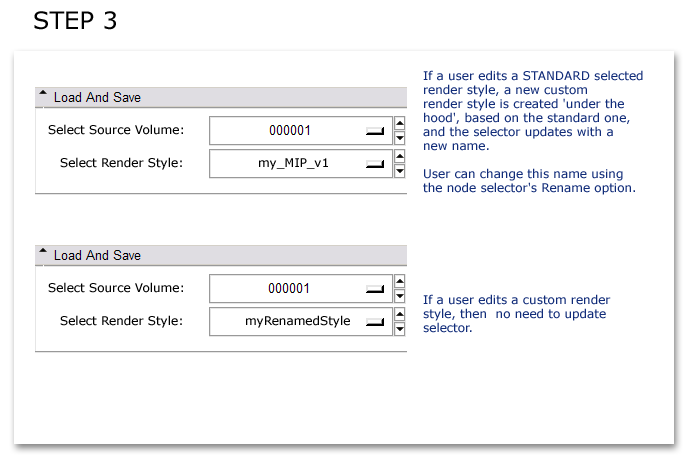Click Select Source Volume label in the upper panel

click(x=116, y=130)
